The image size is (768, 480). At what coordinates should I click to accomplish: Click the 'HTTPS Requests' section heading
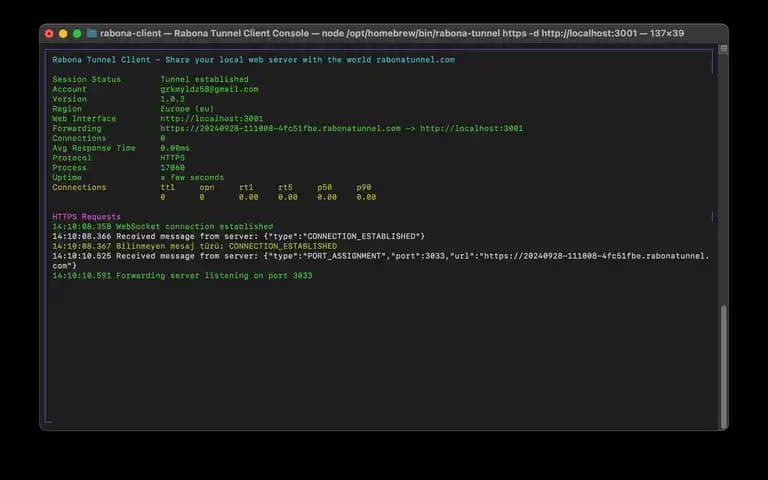(87, 216)
